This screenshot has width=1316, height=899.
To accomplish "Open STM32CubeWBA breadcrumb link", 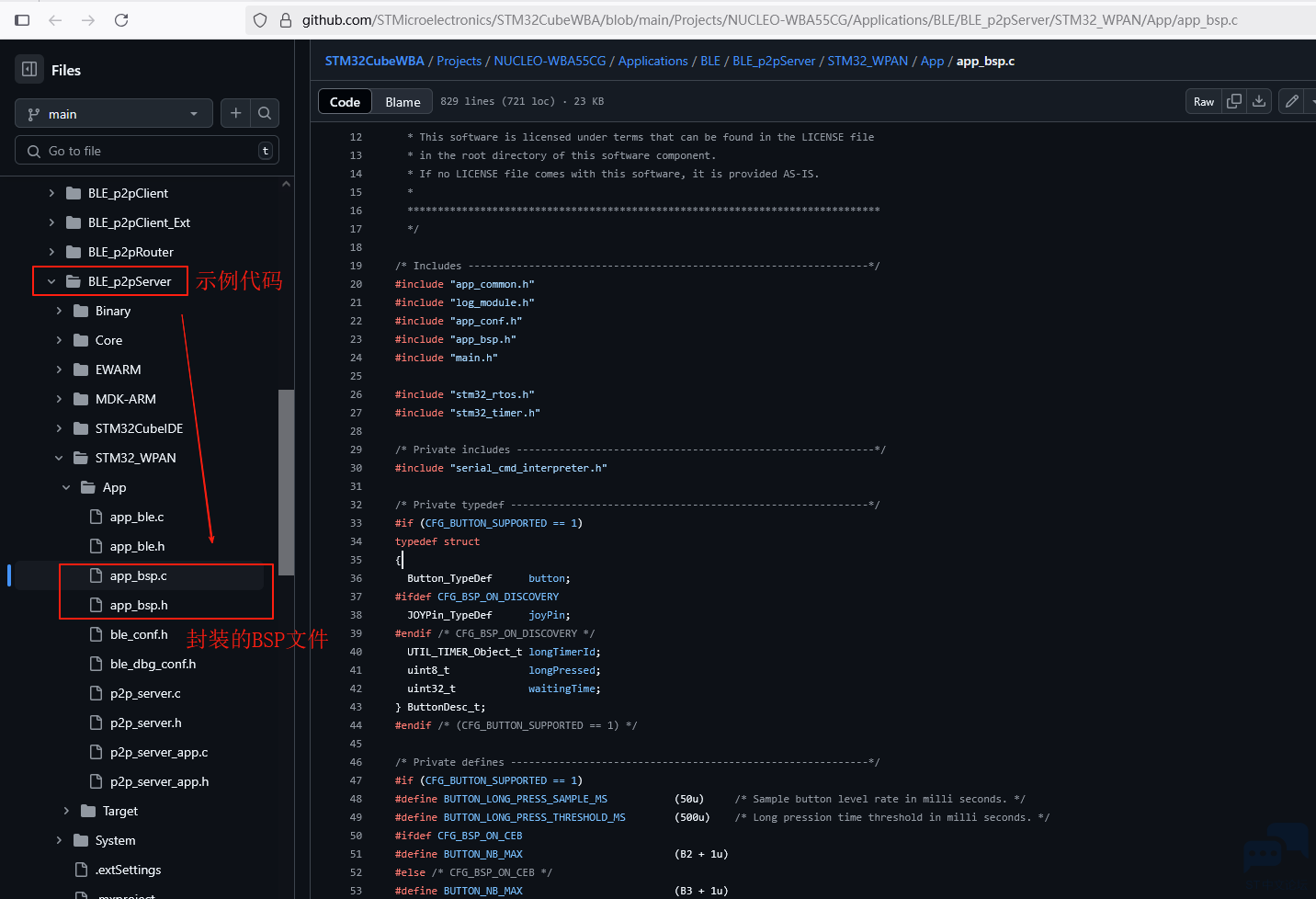I will pyautogui.click(x=374, y=61).
